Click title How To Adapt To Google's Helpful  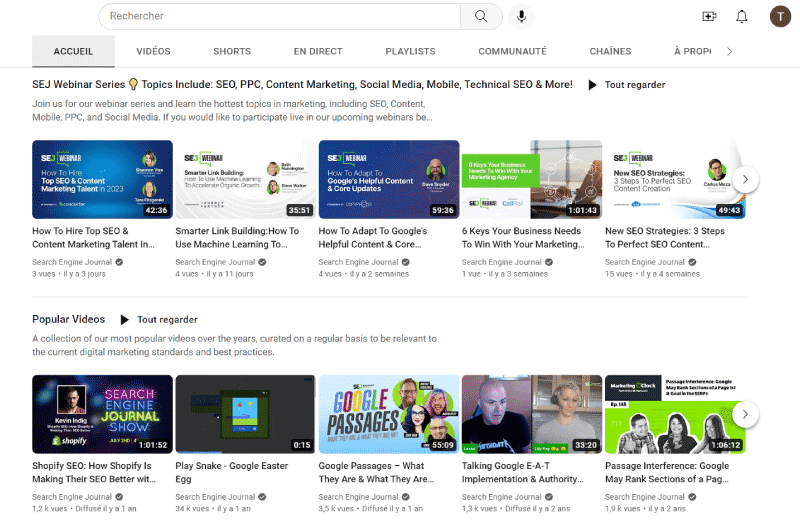point(373,238)
